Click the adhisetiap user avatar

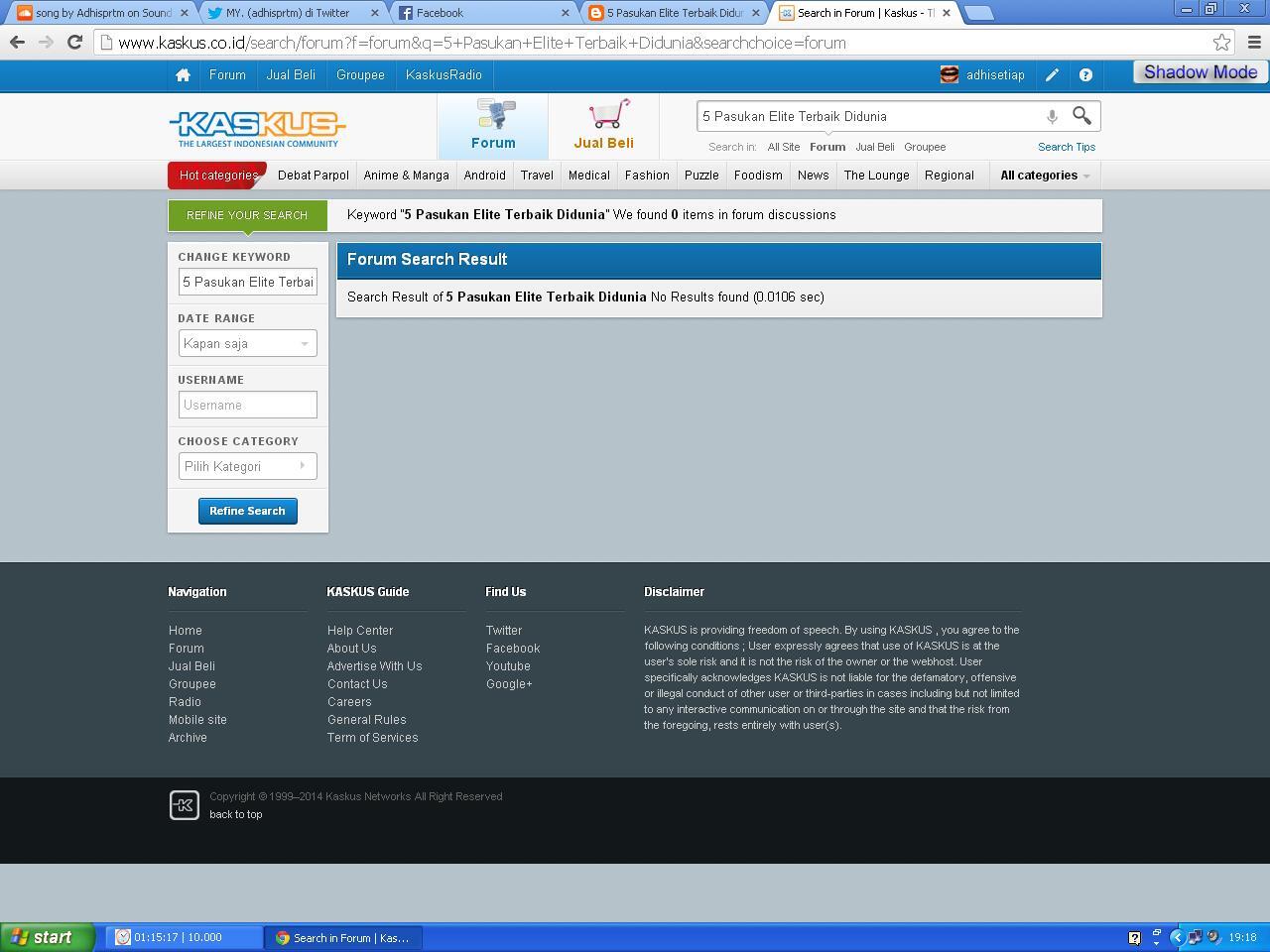point(950,75)
